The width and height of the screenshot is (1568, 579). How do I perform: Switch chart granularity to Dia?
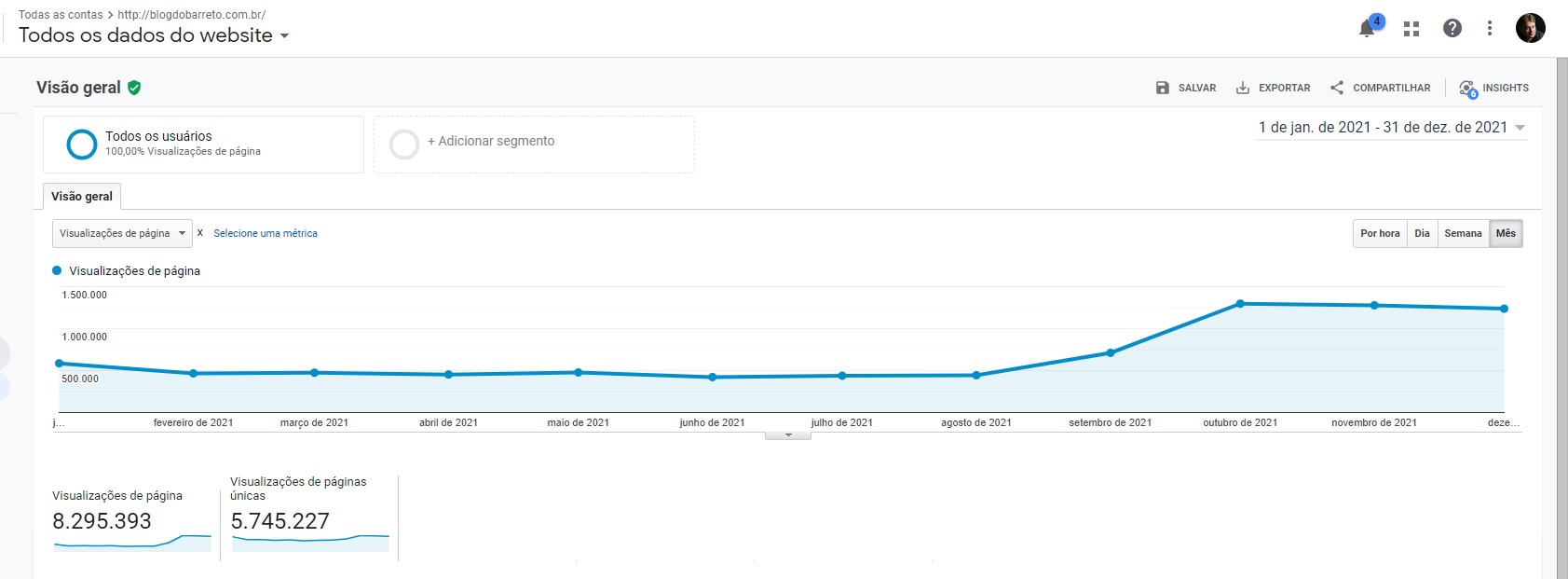[x=1422, y=233]
